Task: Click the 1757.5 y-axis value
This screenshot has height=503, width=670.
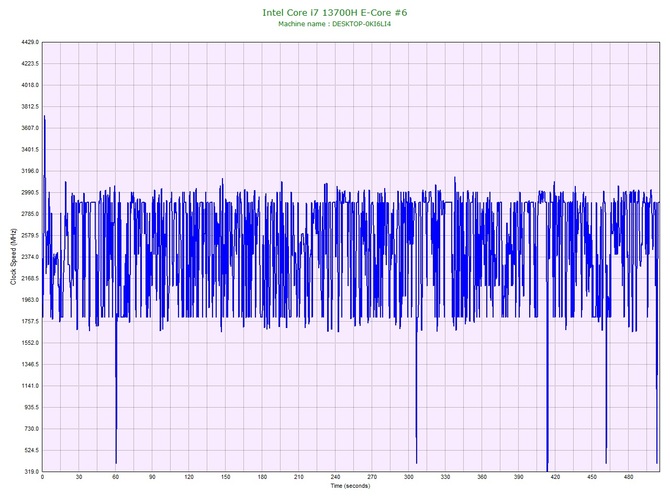Action: tap(29, 321)
